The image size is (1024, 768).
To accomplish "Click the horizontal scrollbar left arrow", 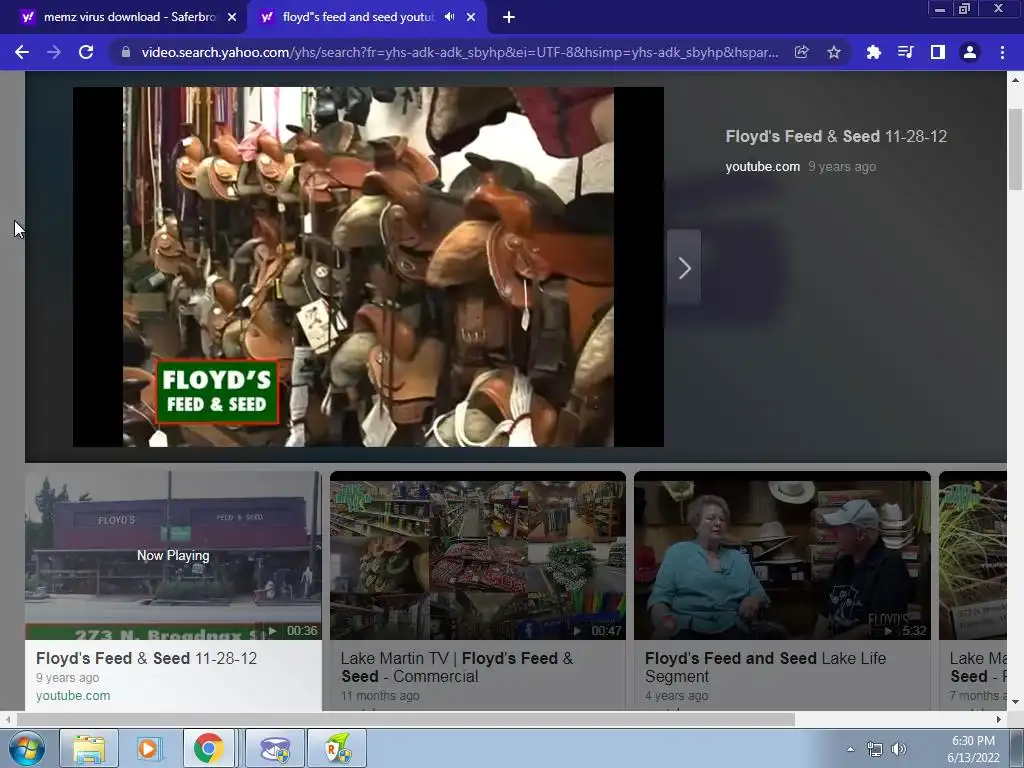I will click(8, 719).
